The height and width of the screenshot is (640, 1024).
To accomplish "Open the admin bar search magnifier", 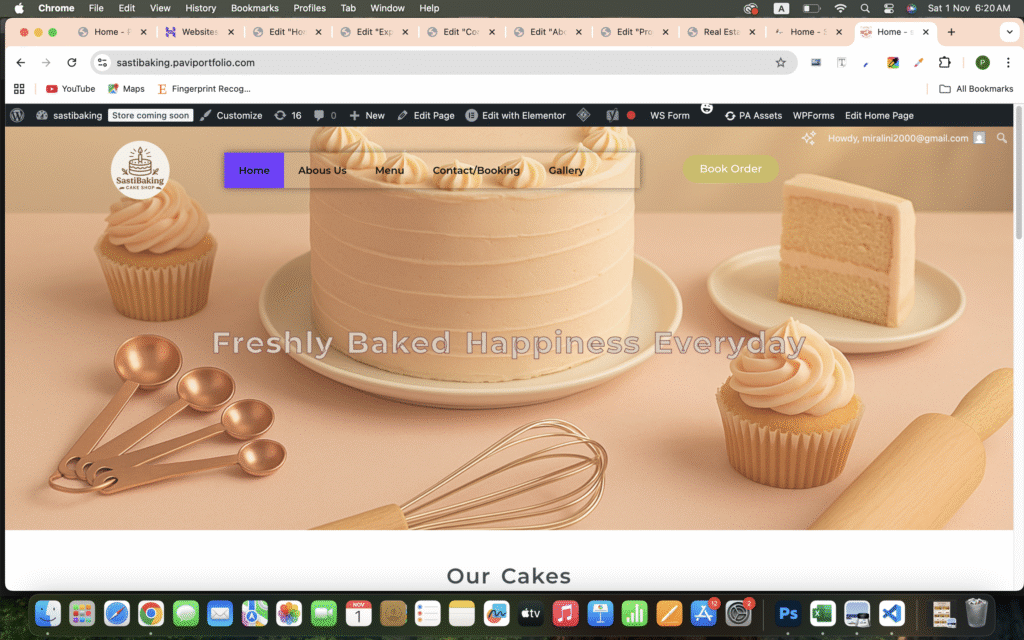I will pos(1002,138).
